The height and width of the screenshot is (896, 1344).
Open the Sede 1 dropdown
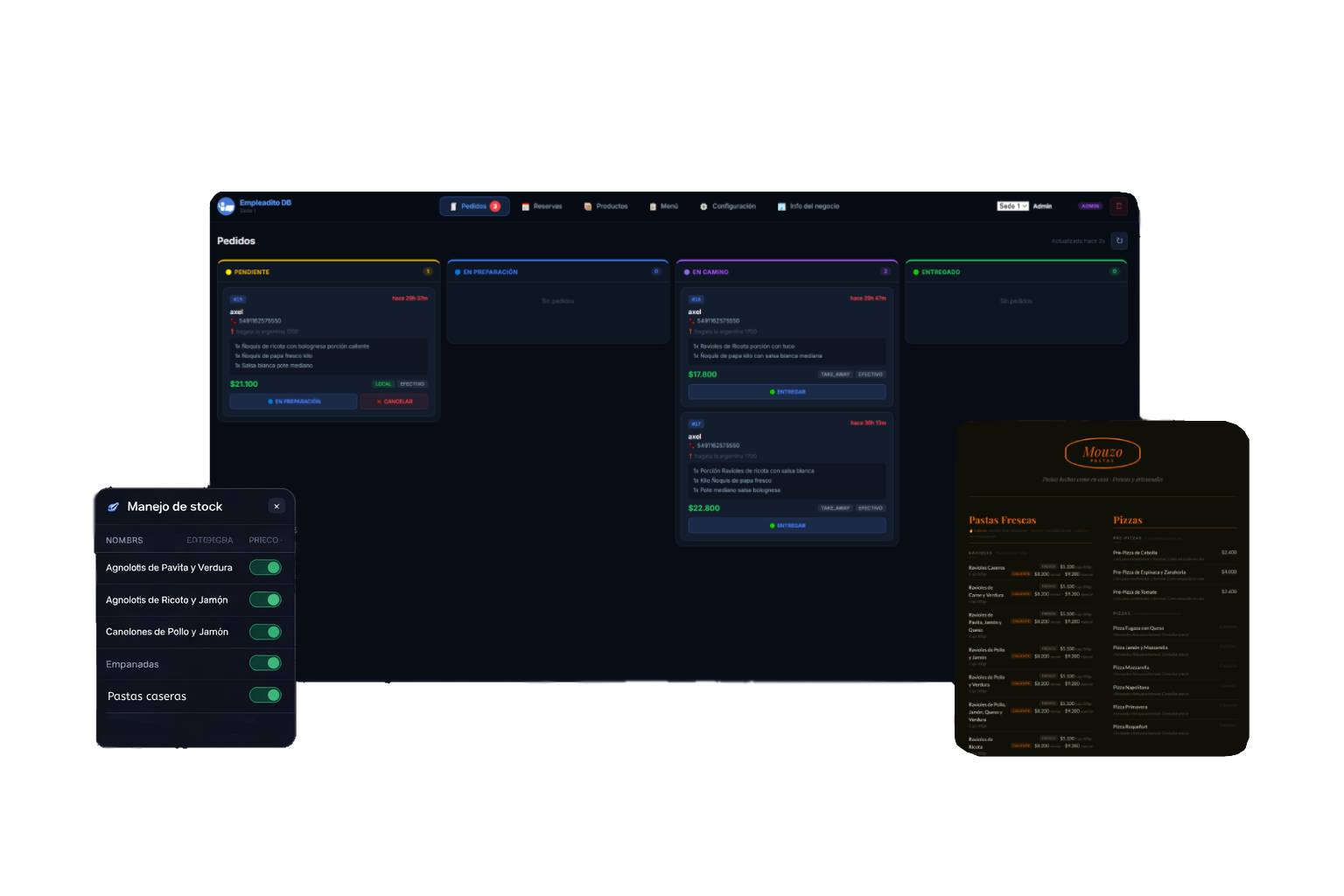1012,206
